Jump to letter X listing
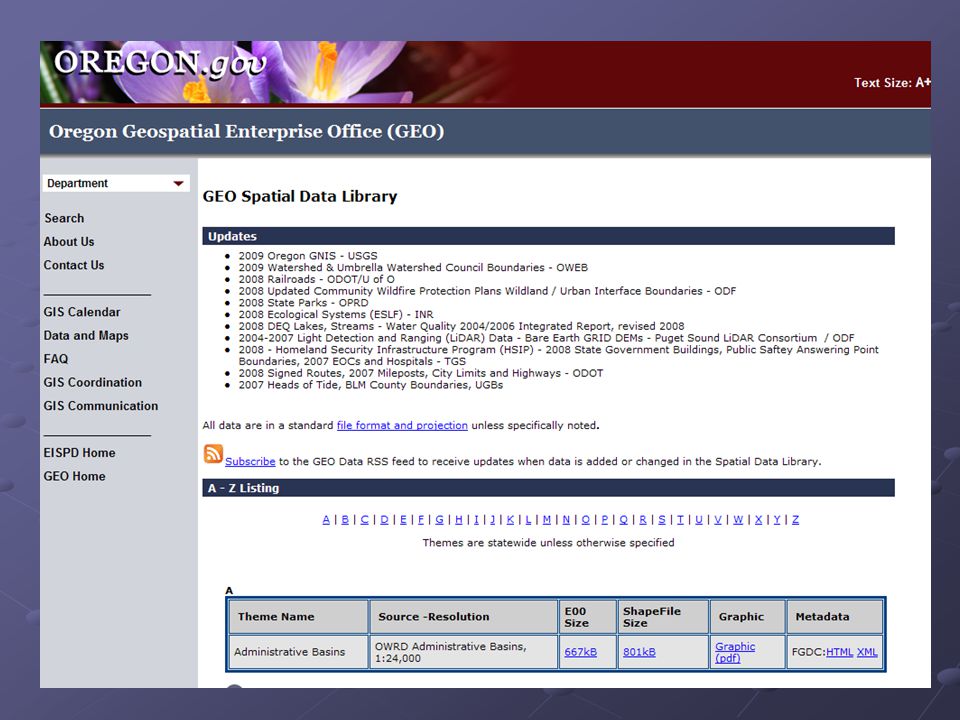This screenshot has width=960, height=720. point(758,519)
